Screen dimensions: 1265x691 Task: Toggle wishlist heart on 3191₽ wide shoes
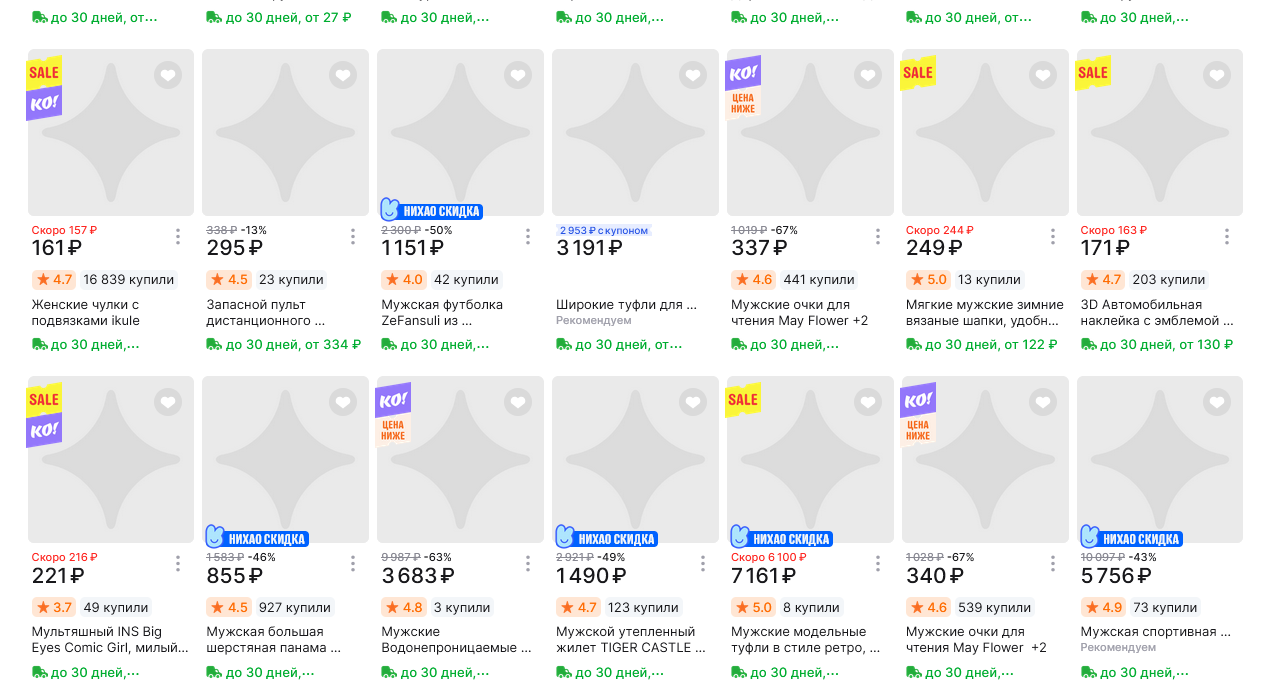point(693,75)
